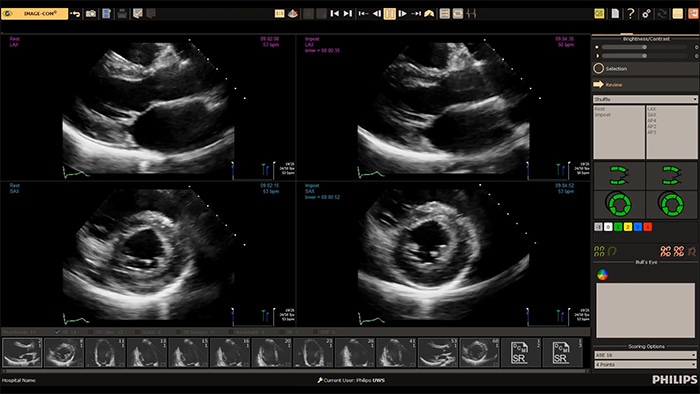Choose the gray -1 score swatch
Viewport: 700px width, 394px height.
pos(599,227)
